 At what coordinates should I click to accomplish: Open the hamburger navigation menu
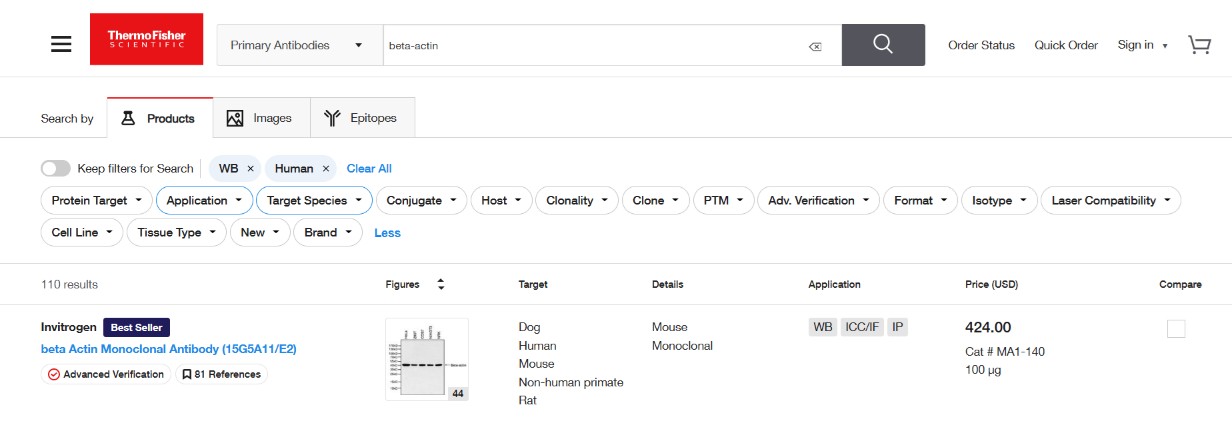pos(61,45)
